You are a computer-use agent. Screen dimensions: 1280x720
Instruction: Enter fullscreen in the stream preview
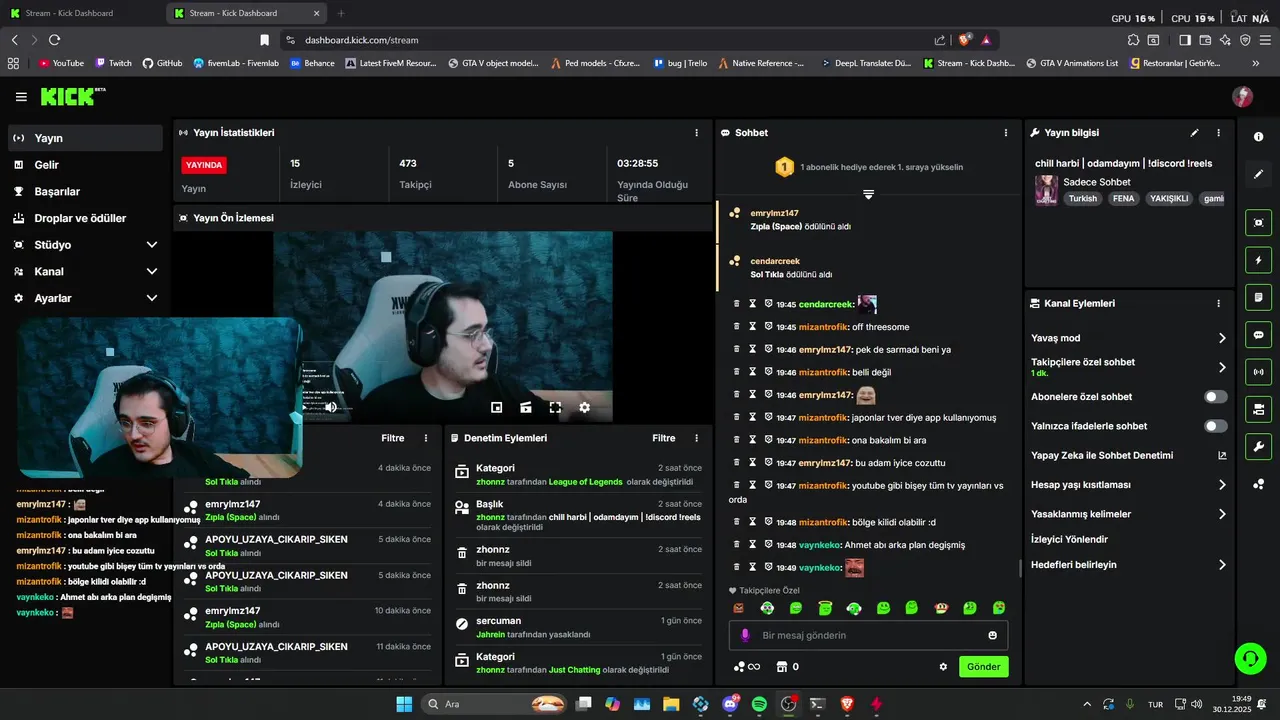click(555, 407)
